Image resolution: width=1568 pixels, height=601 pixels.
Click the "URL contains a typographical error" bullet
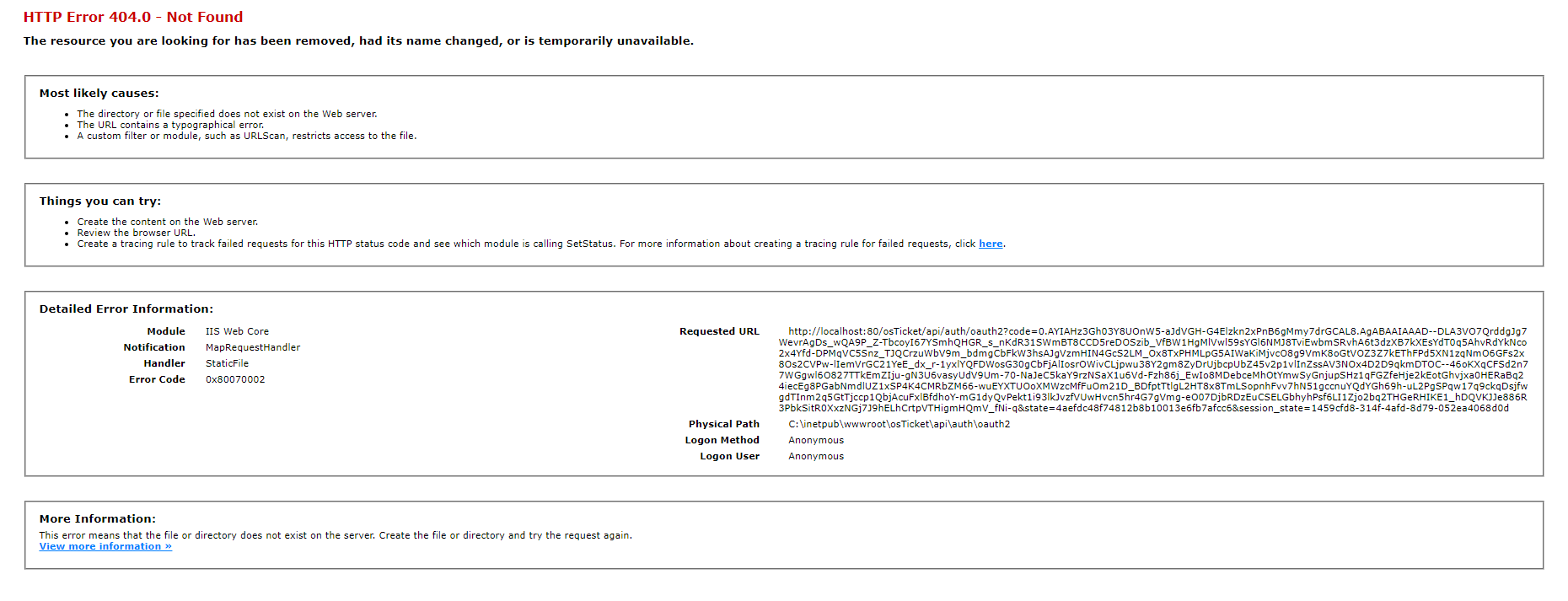[x=170, y=126]
